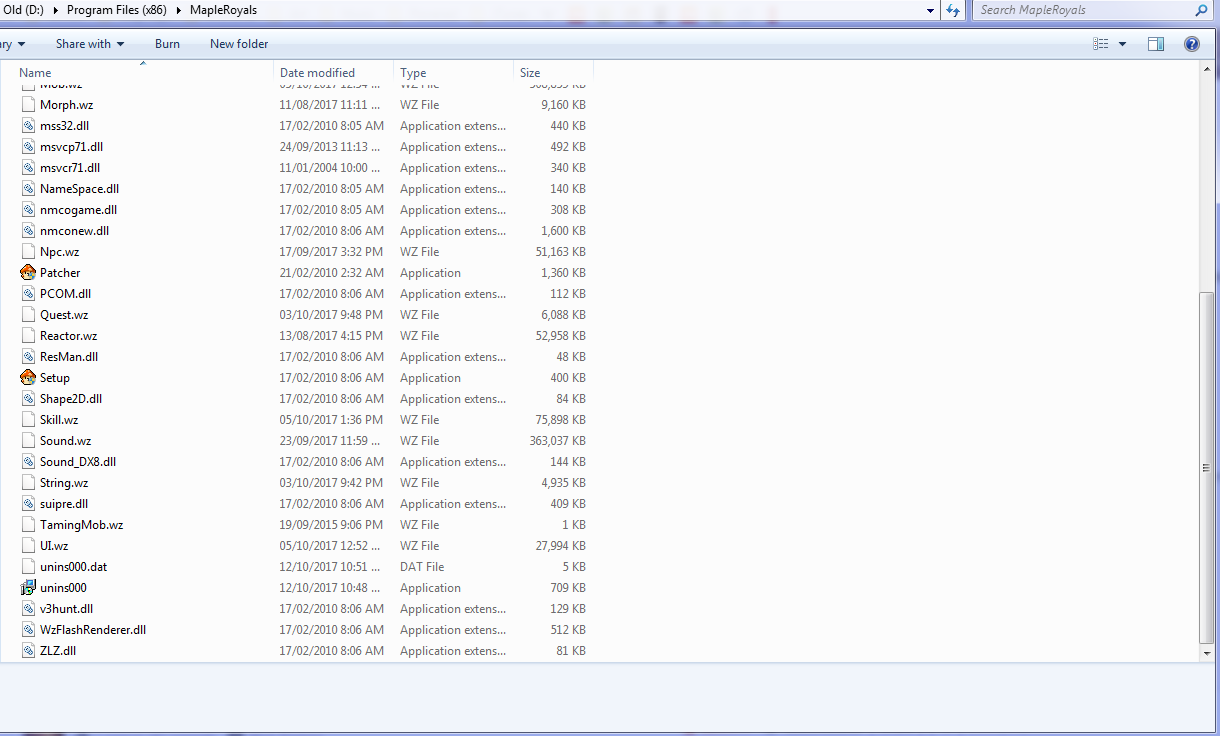Screen dimensions: 1220x736
Task: Open the view options dropdown arrow
Action: pyautogui.click(x=1122, y=44)
